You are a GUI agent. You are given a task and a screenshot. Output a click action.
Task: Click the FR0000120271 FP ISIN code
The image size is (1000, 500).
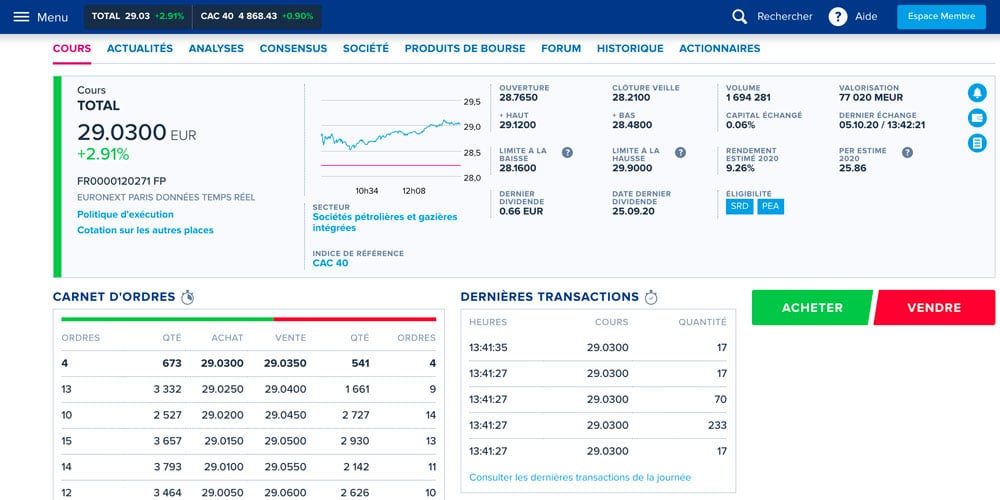[121, 182]
